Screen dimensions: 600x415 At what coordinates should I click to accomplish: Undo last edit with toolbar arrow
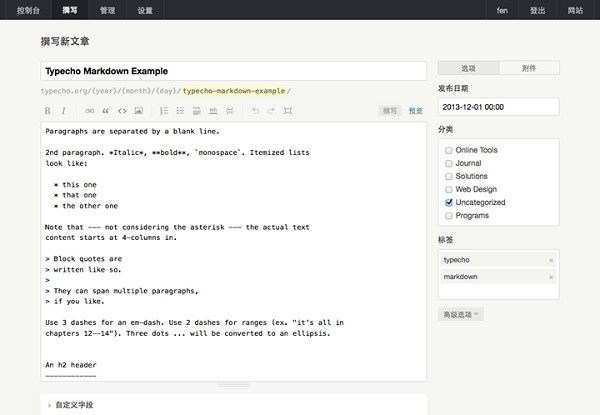[x=255, y=110]
